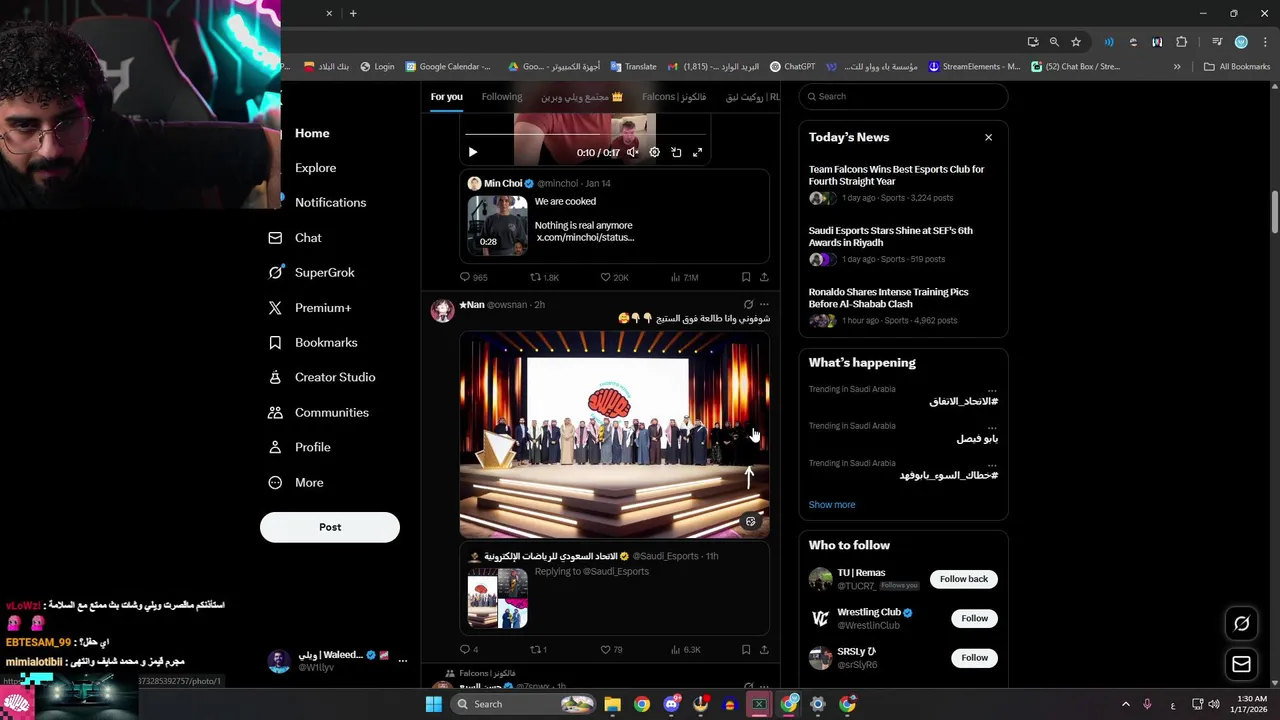1280x720 pixels.
Task: Click Show more under What's happening
Action: [x=832, y=505]
